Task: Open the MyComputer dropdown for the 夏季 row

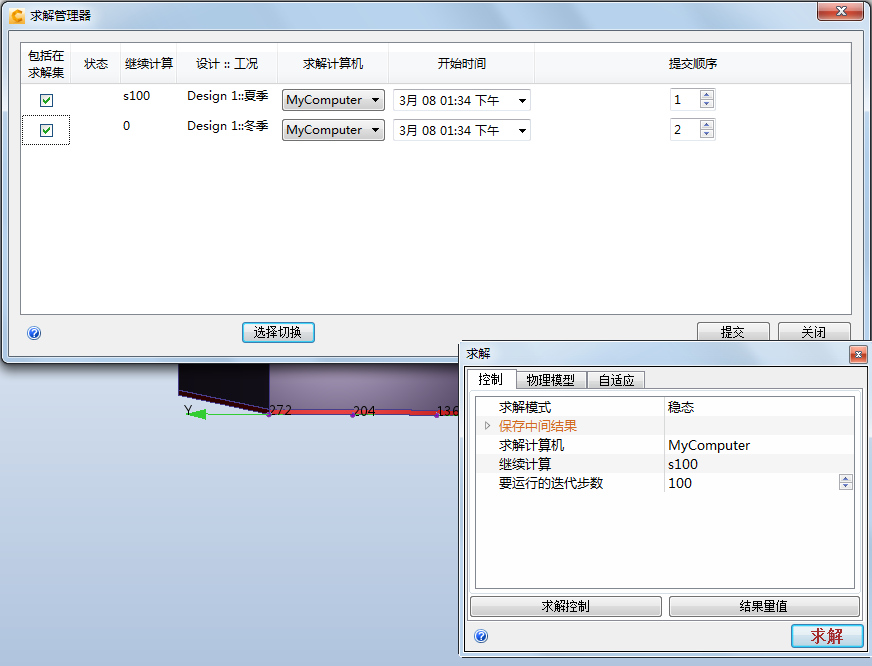Action: click(332, 100)
